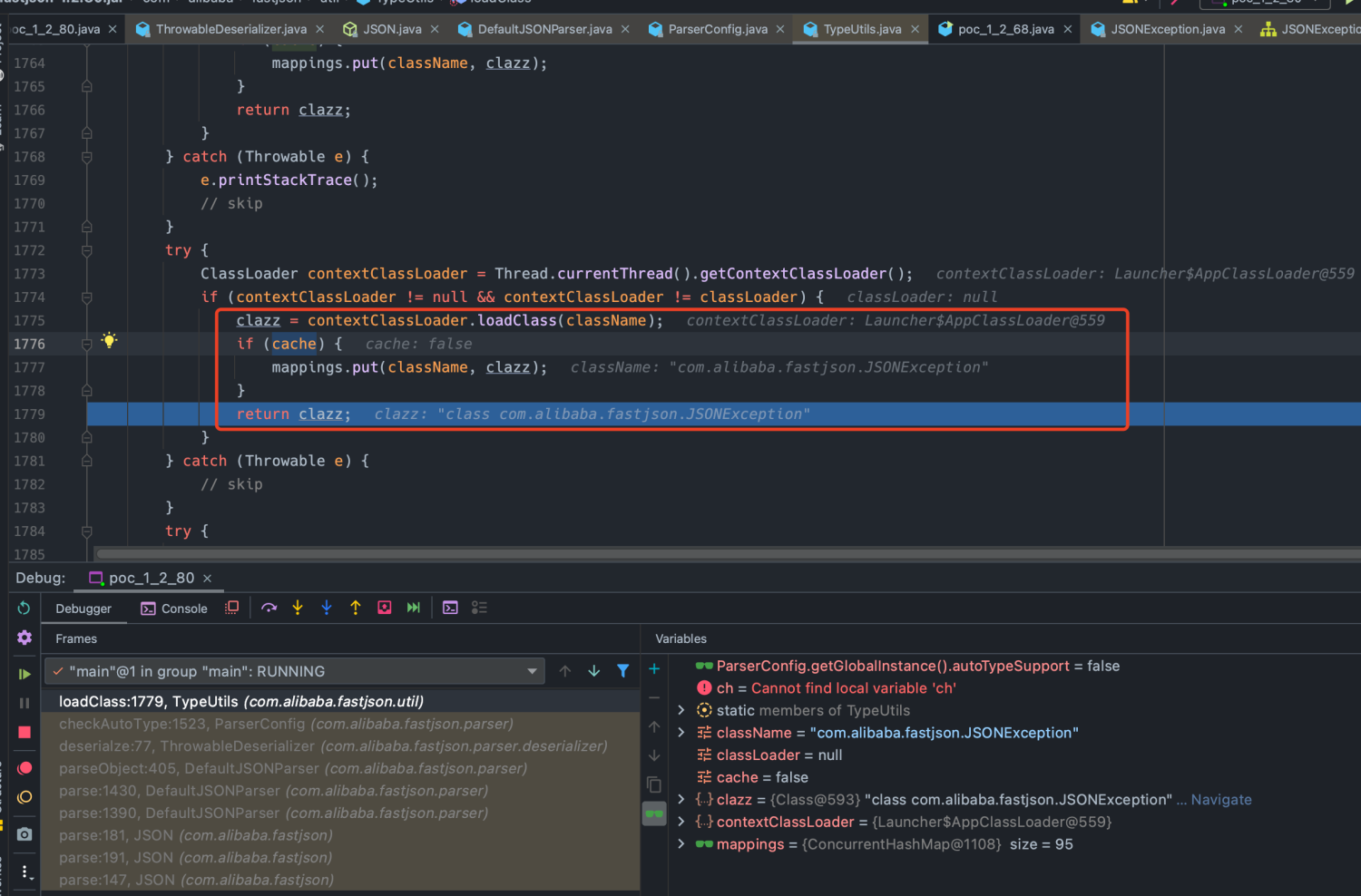The height and width of the screenshot is (896, 1361).
Task: Run to cursor
Action: pyautogui.click(x=414, y=608)
